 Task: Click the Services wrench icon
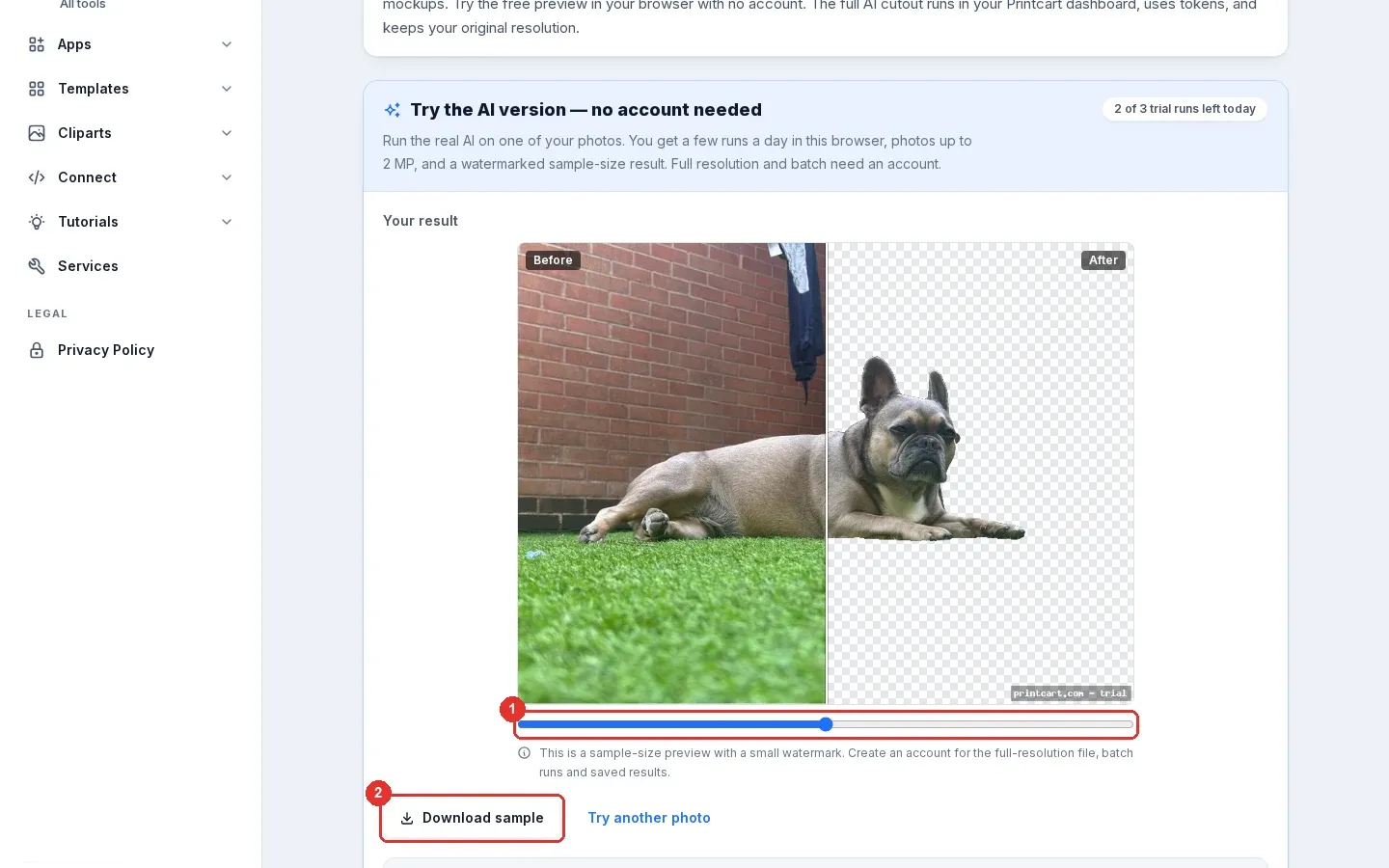coord(37,266)
